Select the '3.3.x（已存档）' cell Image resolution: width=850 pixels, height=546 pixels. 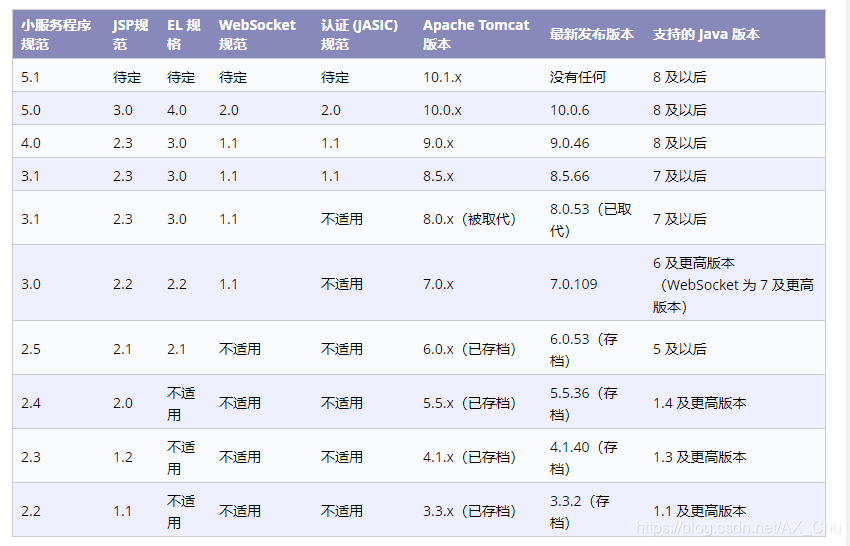pyautogui.click(x=469, y=511)
